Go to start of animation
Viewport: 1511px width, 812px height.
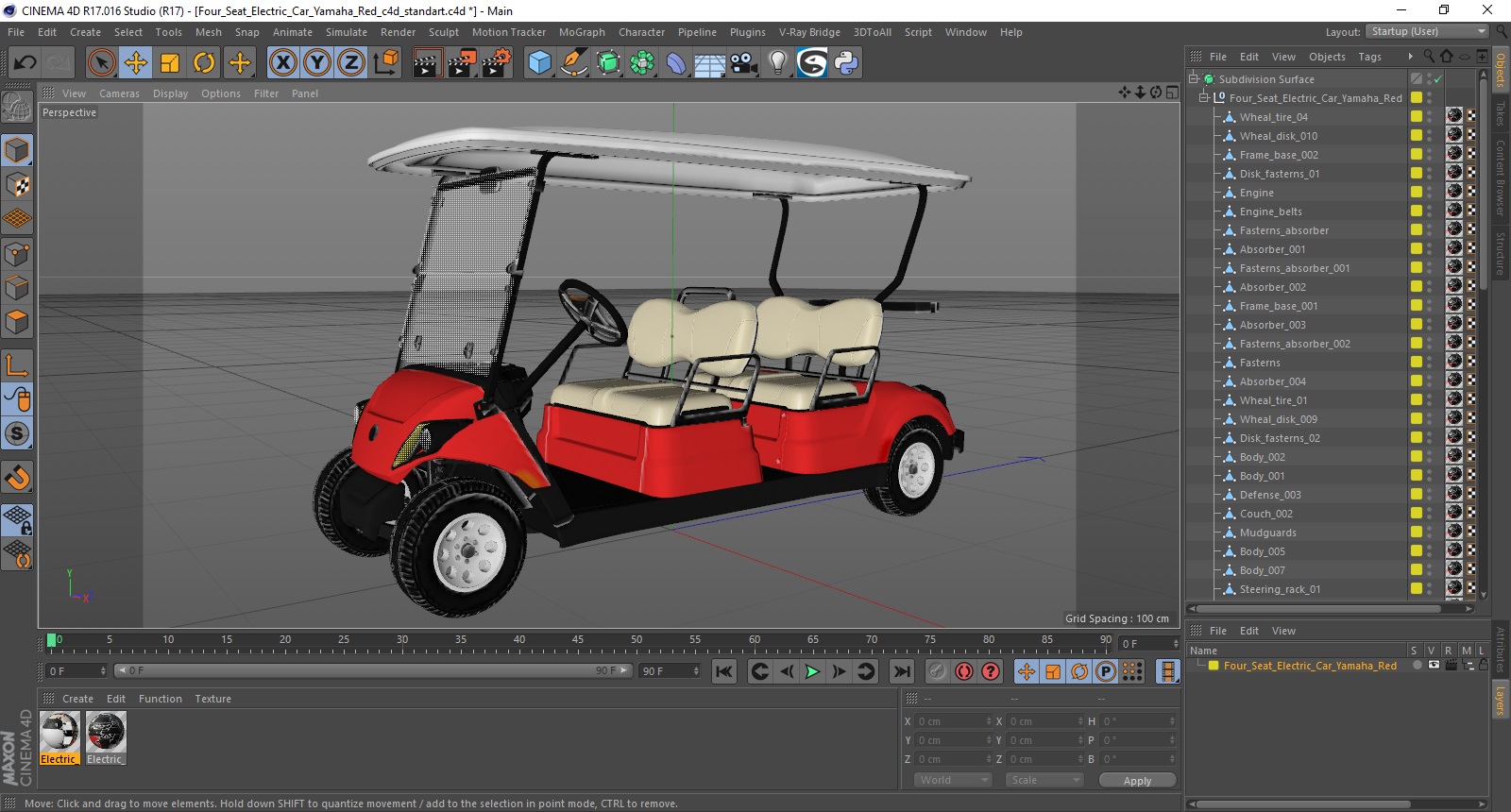point(724,671)
